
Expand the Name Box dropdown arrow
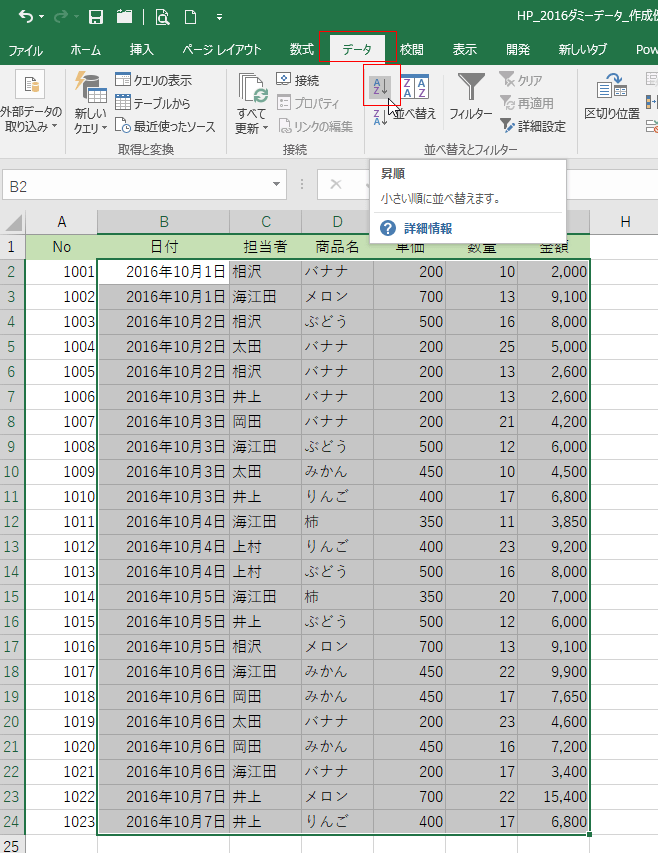[277, 185]
